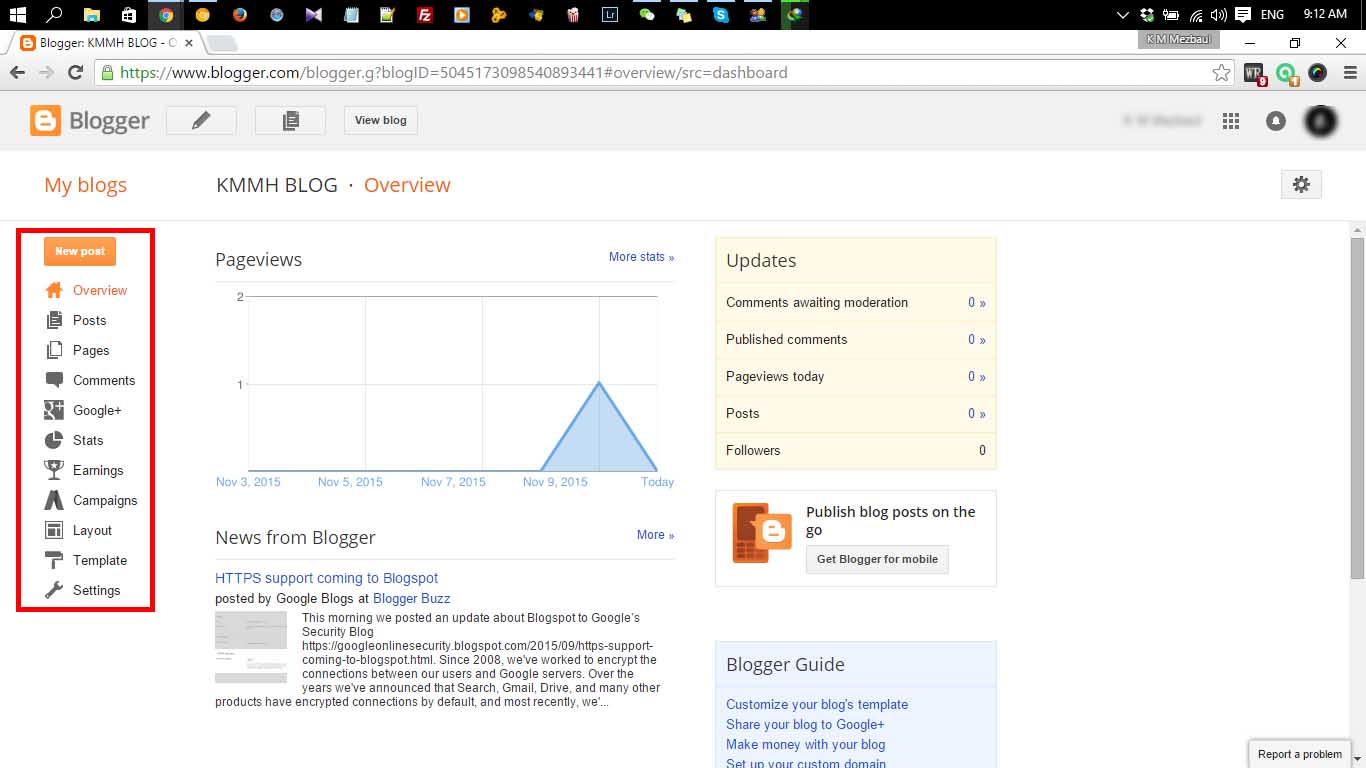Open Firefox from the taskbar
Image resolution: width=1366 pixels, height=768 pixels.
tap(240, 15)
